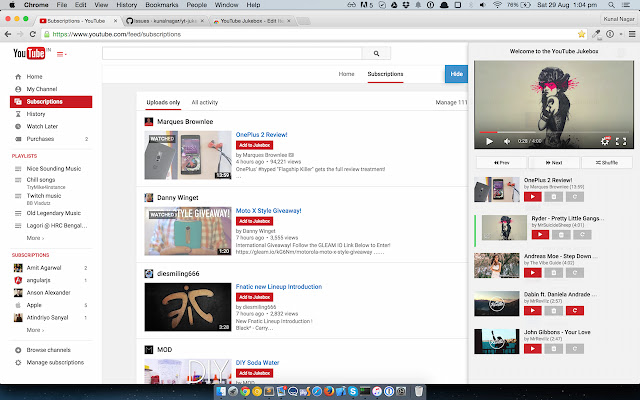Go to previous track with Prev button

pos(501,162)
